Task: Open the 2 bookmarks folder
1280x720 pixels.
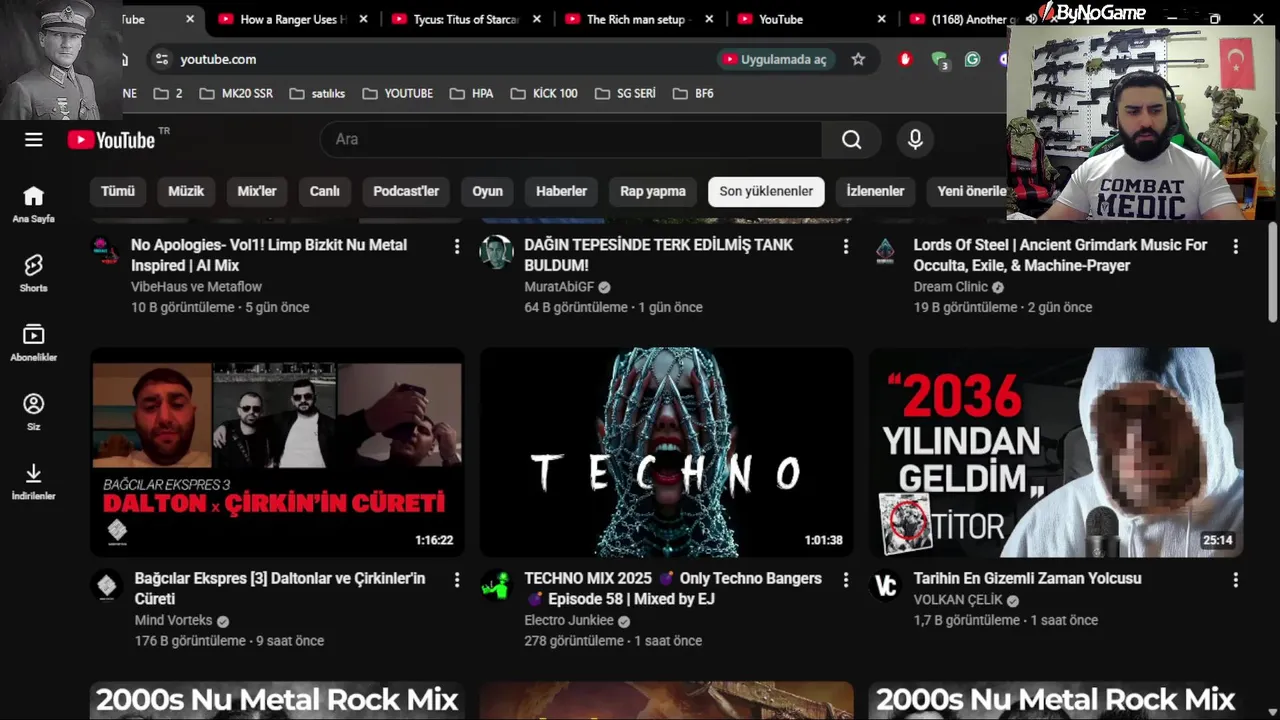Action: point(168,93)
